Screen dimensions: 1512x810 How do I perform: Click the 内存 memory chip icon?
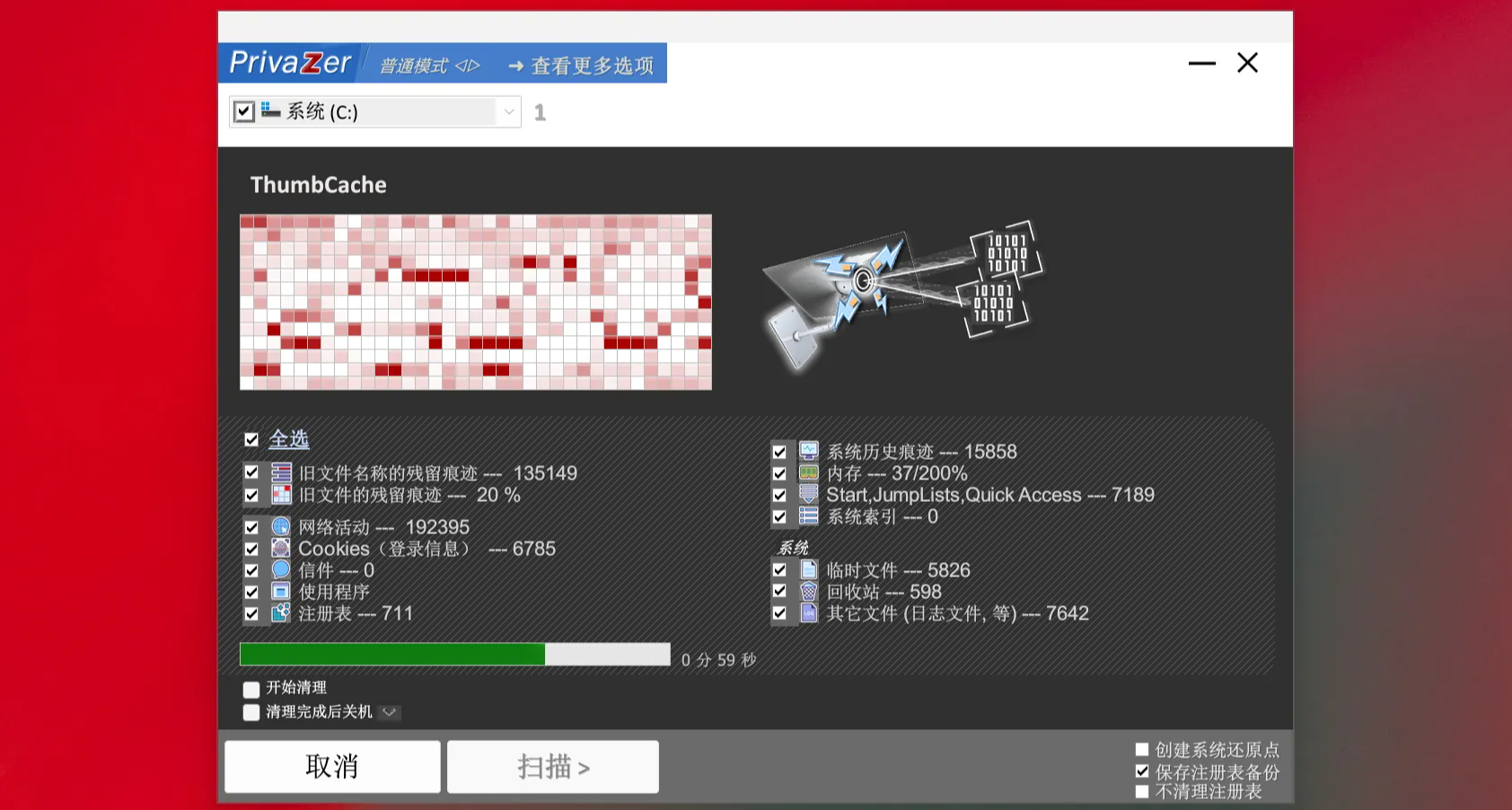point(809,472)
